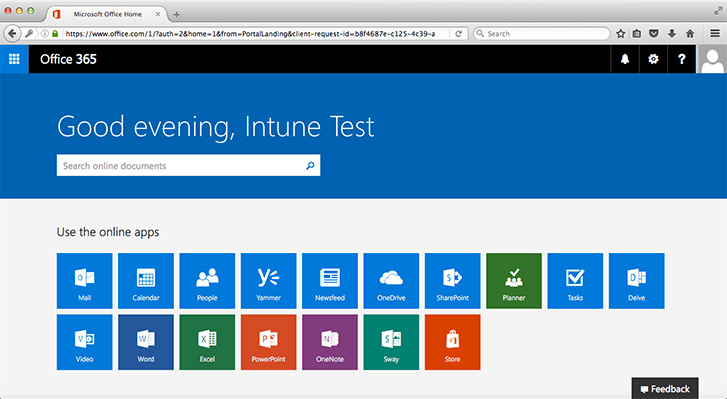
Task: Launch Word Online tile
Action: click(146, 342)
